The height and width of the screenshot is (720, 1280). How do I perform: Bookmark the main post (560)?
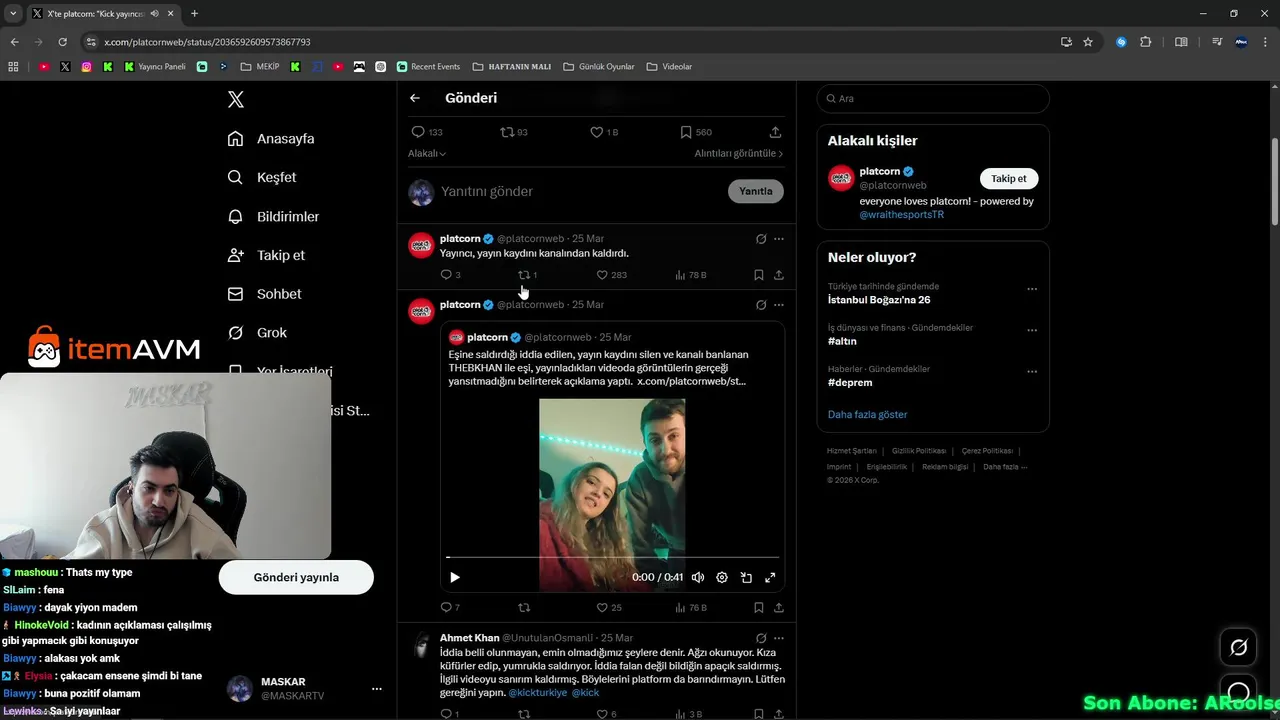click(x=696, y=132)
